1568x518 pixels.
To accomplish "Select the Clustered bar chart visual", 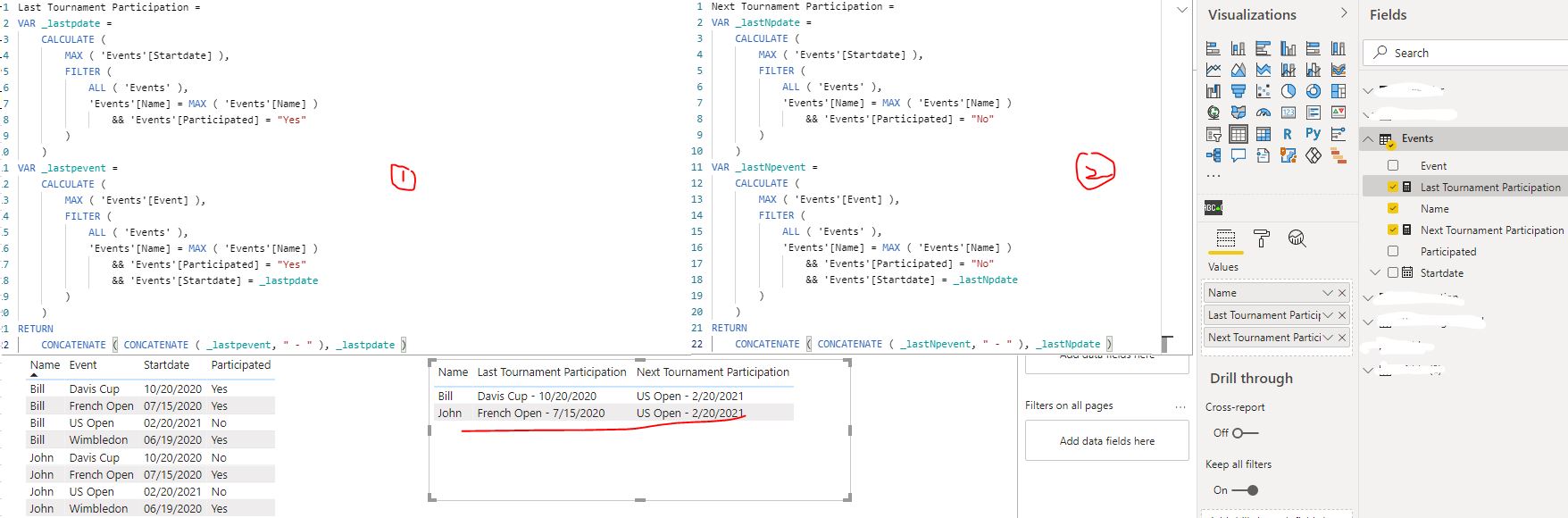I will (1263, 48).
